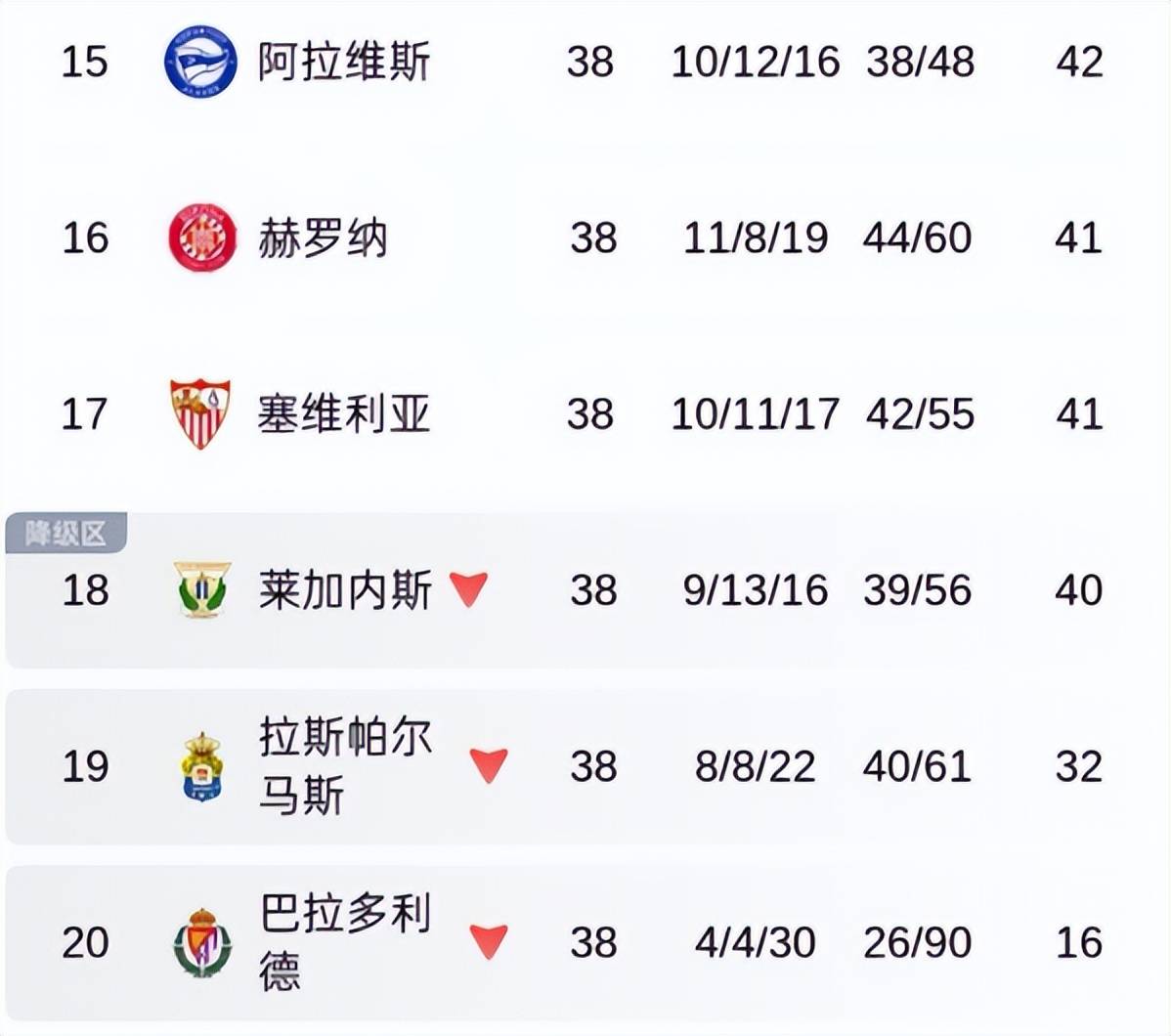Open team name 塞维利亚
This screenshot has height=1036, width=1171.
coord(344,413)
